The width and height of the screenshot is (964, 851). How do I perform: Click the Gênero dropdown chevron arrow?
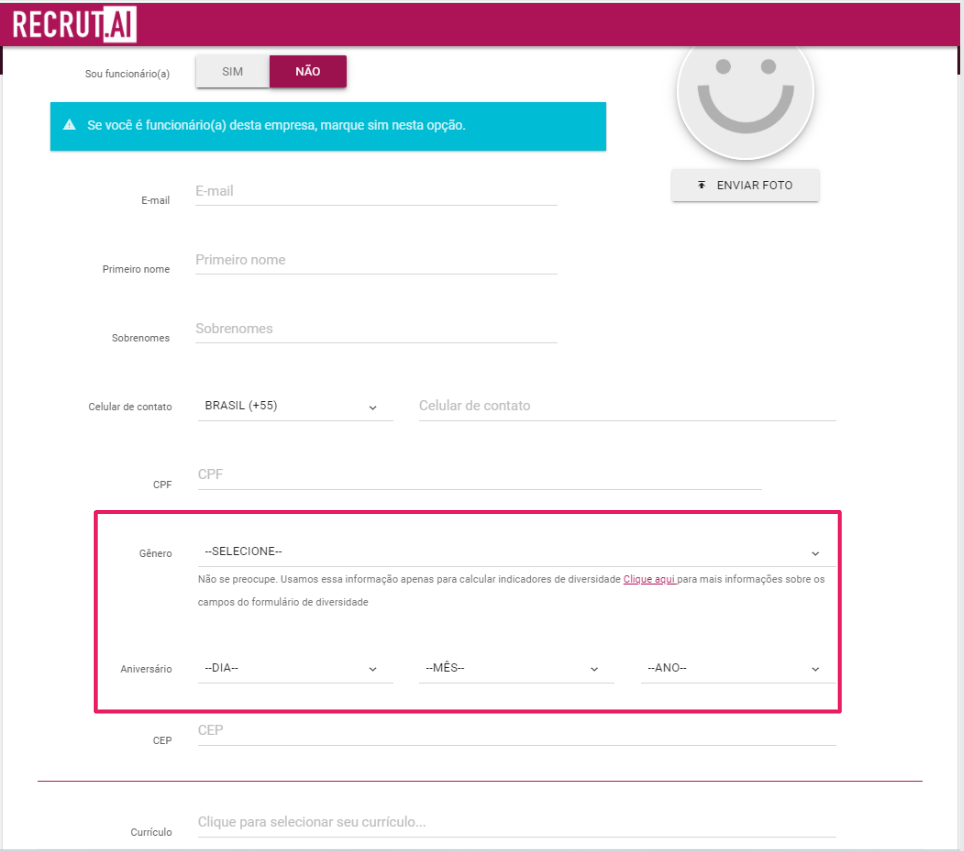point(815,553)
